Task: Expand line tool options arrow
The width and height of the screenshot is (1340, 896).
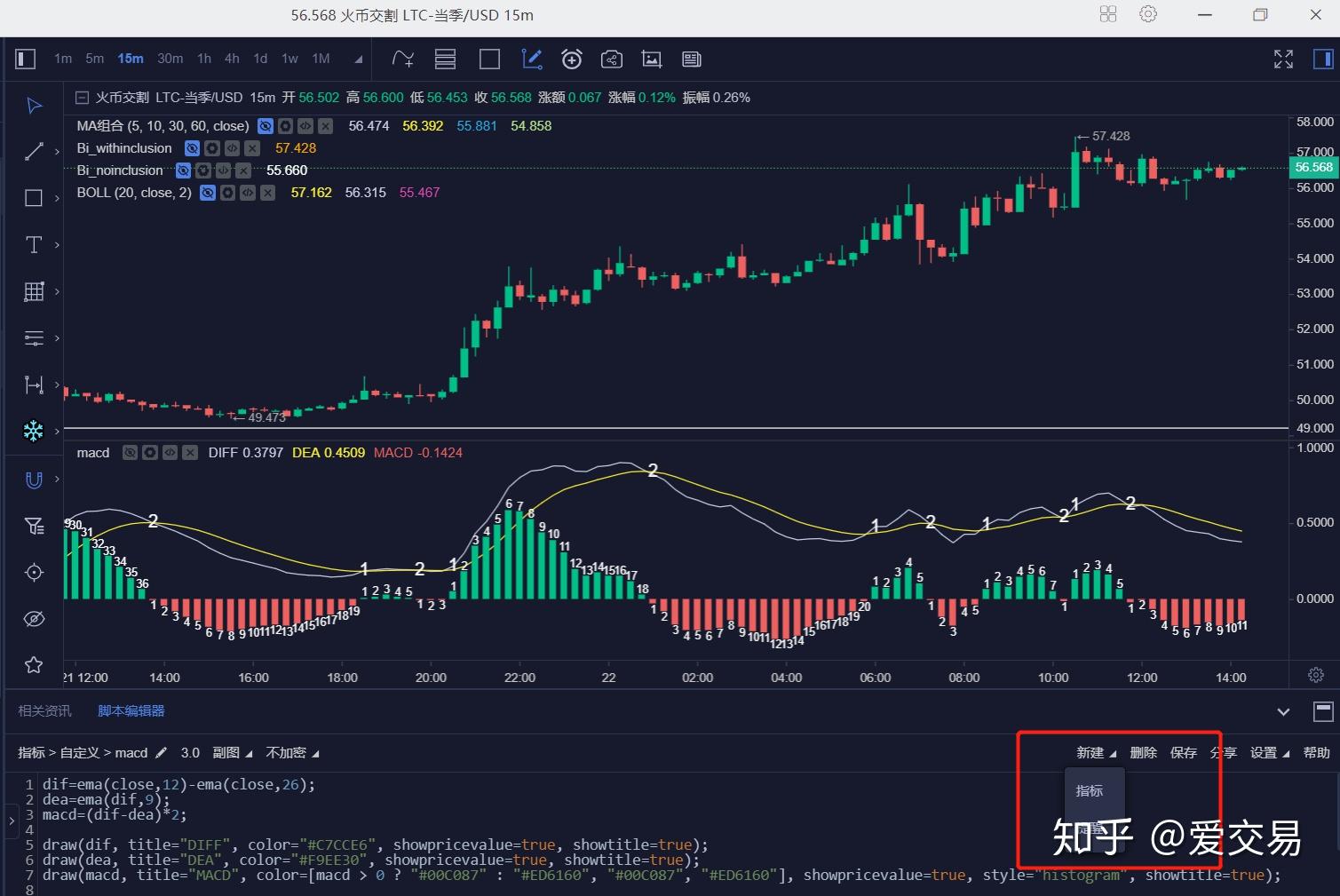Action: click(57, 152)
